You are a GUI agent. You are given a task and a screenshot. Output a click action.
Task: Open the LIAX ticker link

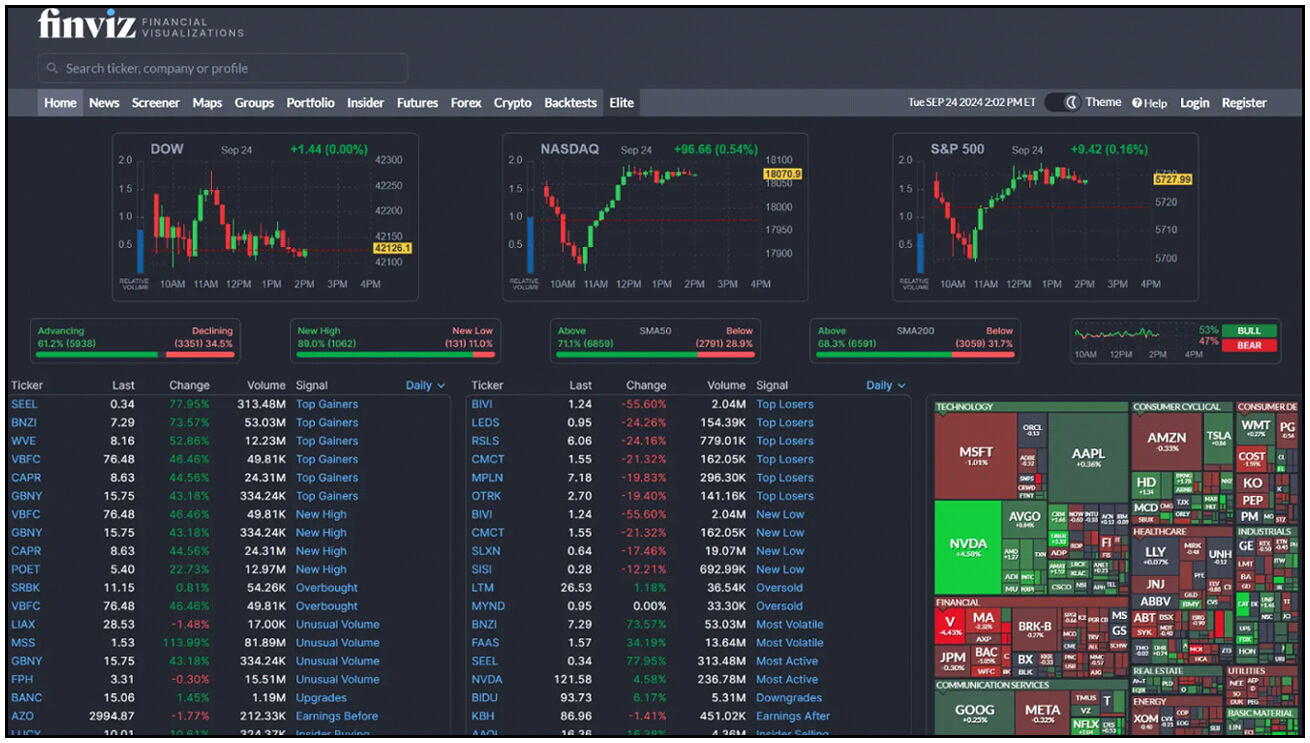click(x=23, y=624)
